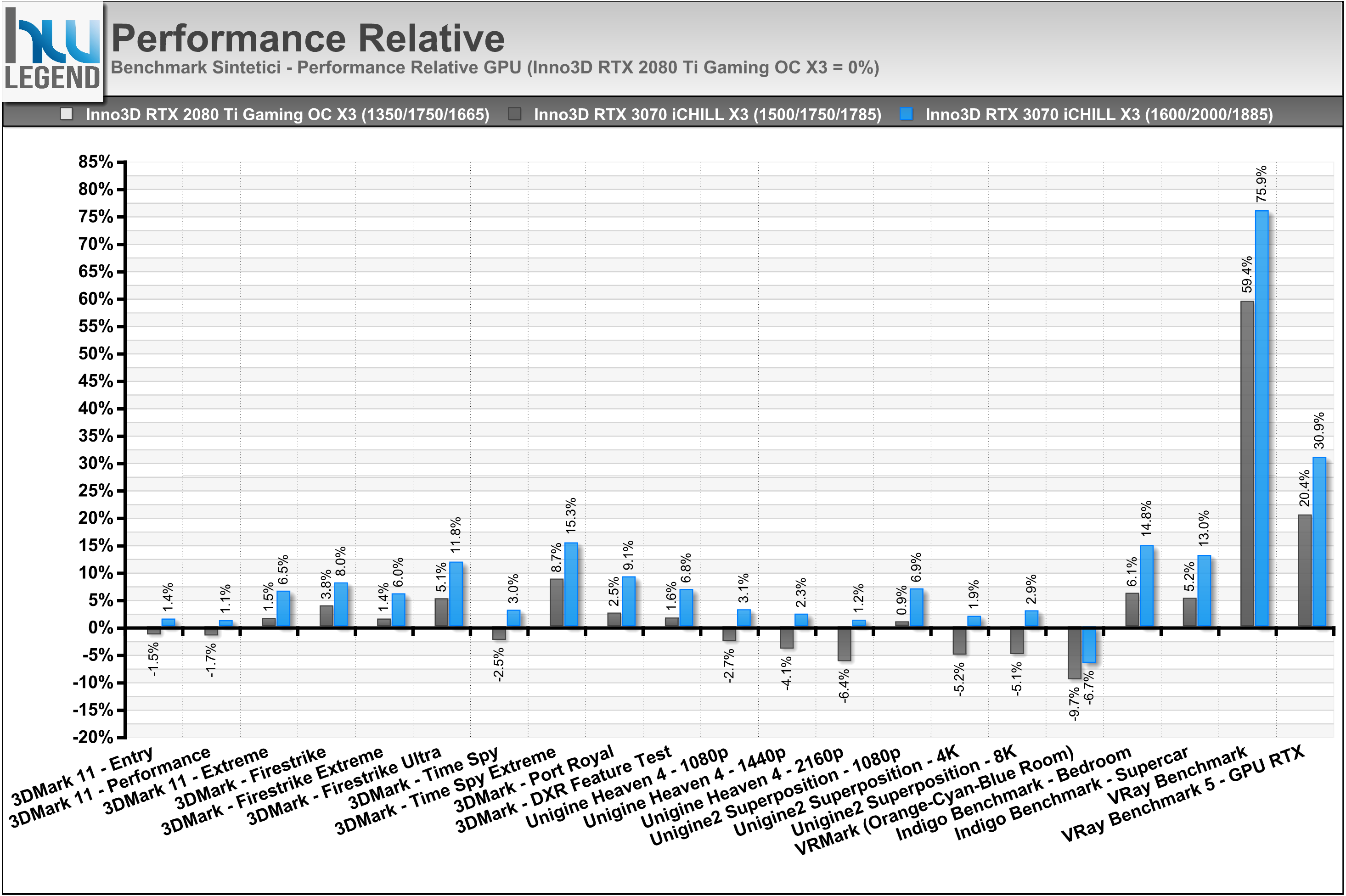Viewport: 1346px width, 896px height.
Task: Click the 3DMark - Port Royal axis label
Action: [535, 779]
